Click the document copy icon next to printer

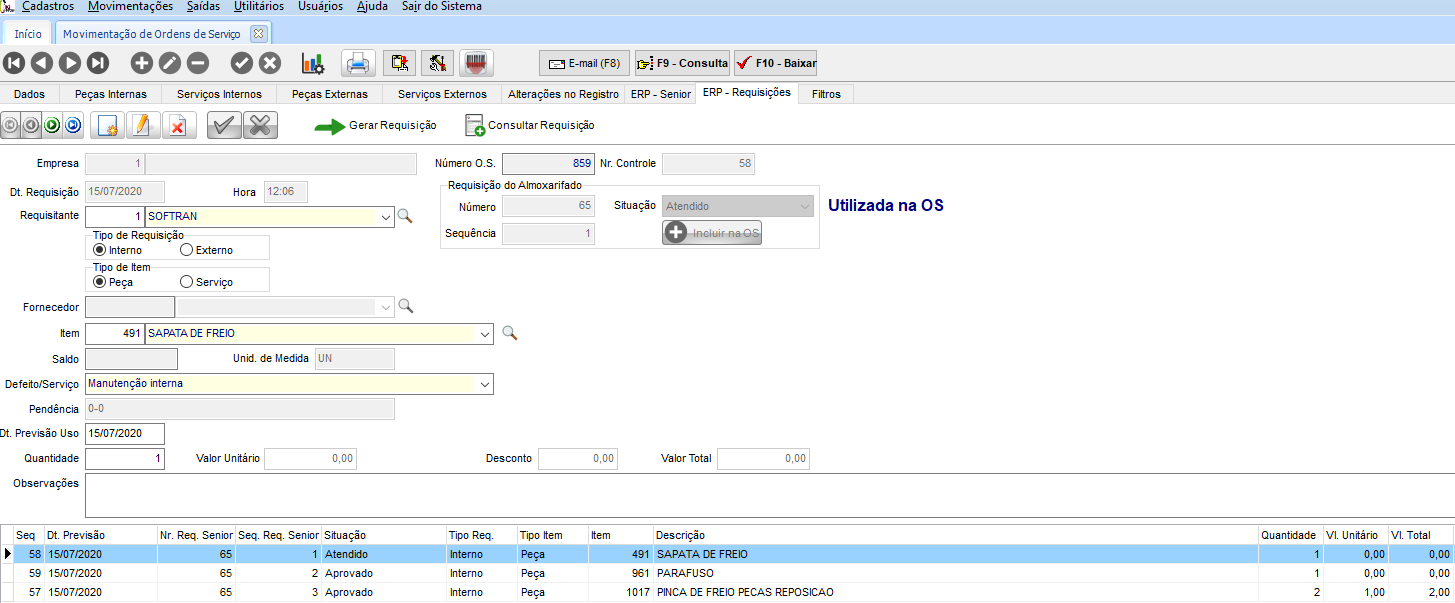(400, 63)
